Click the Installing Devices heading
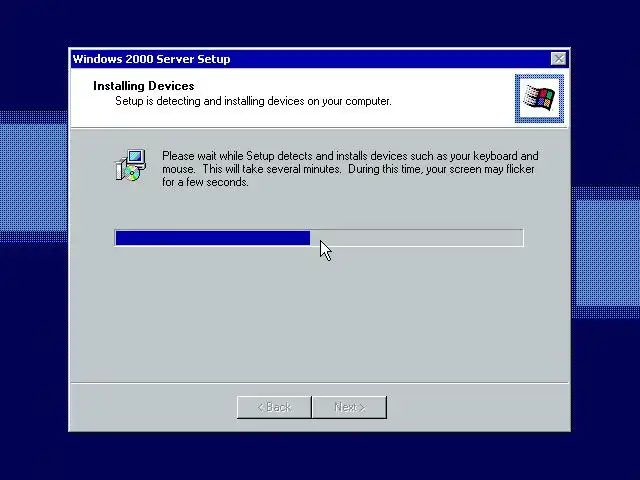 coord(144,86)
